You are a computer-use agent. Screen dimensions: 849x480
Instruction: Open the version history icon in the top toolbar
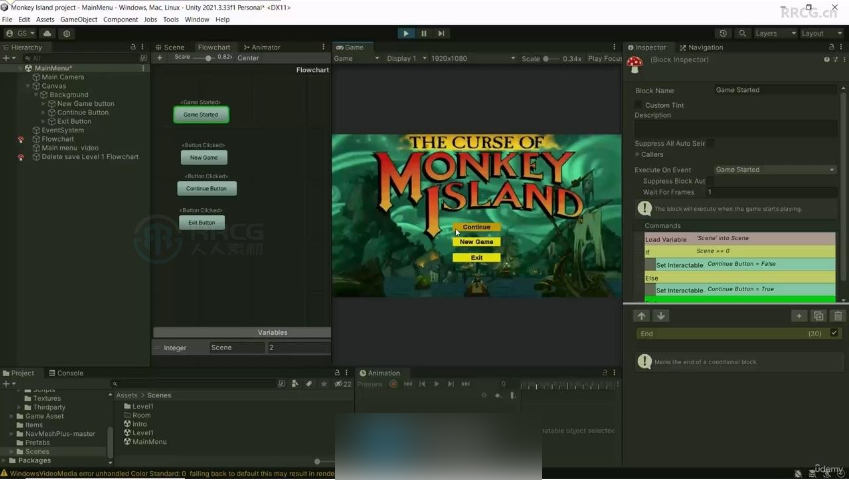pyautogui.click(x=723, y=34)
